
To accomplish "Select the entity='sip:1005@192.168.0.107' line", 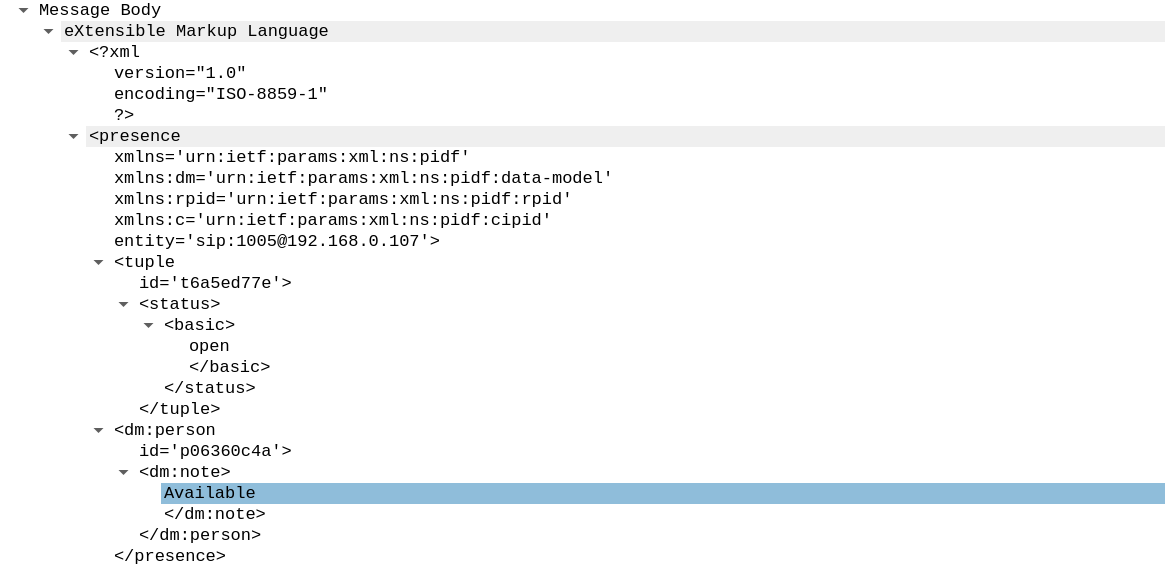I will pos(276,241).
